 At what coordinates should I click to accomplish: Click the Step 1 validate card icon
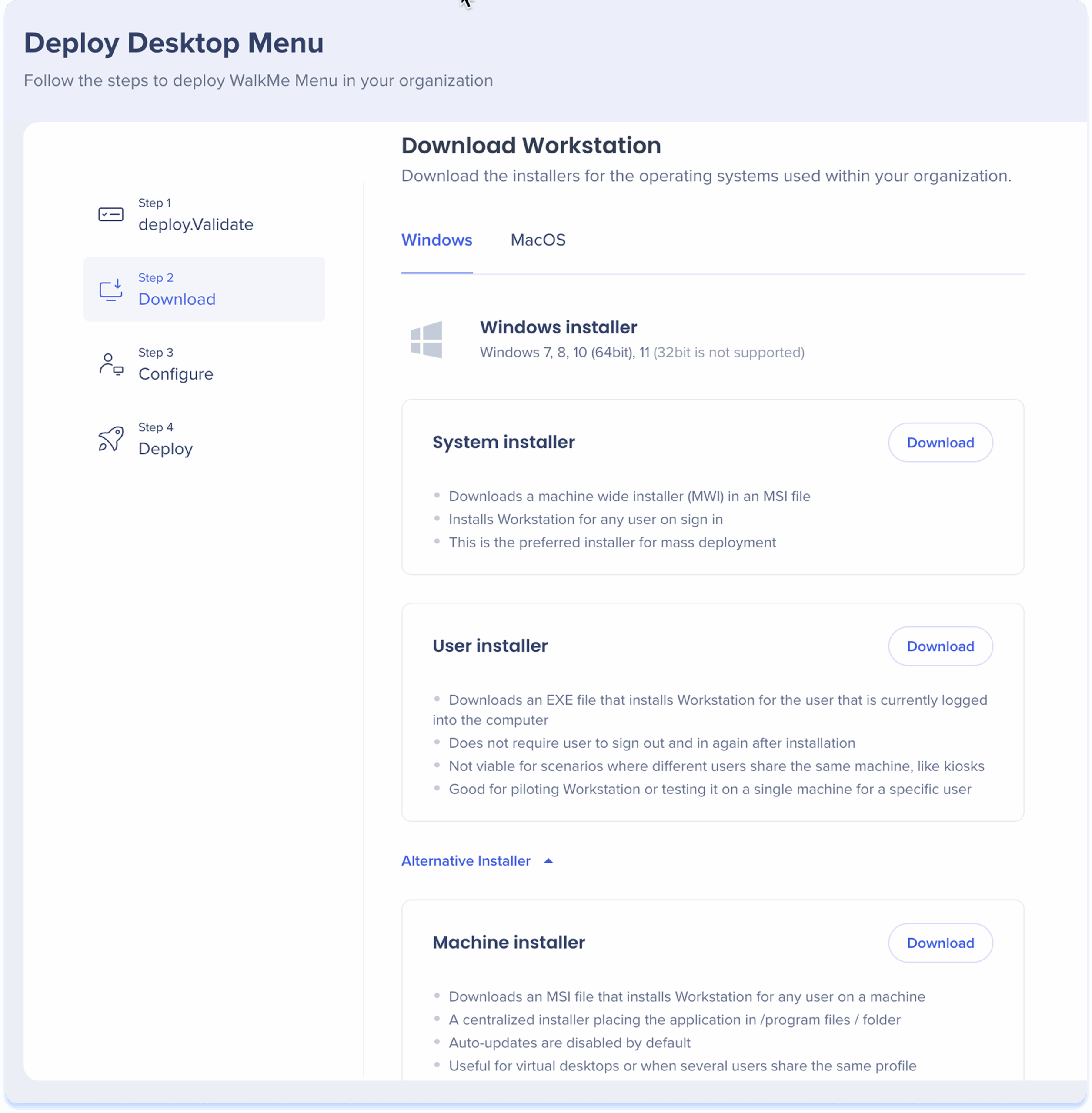click(x=111, y=214)
